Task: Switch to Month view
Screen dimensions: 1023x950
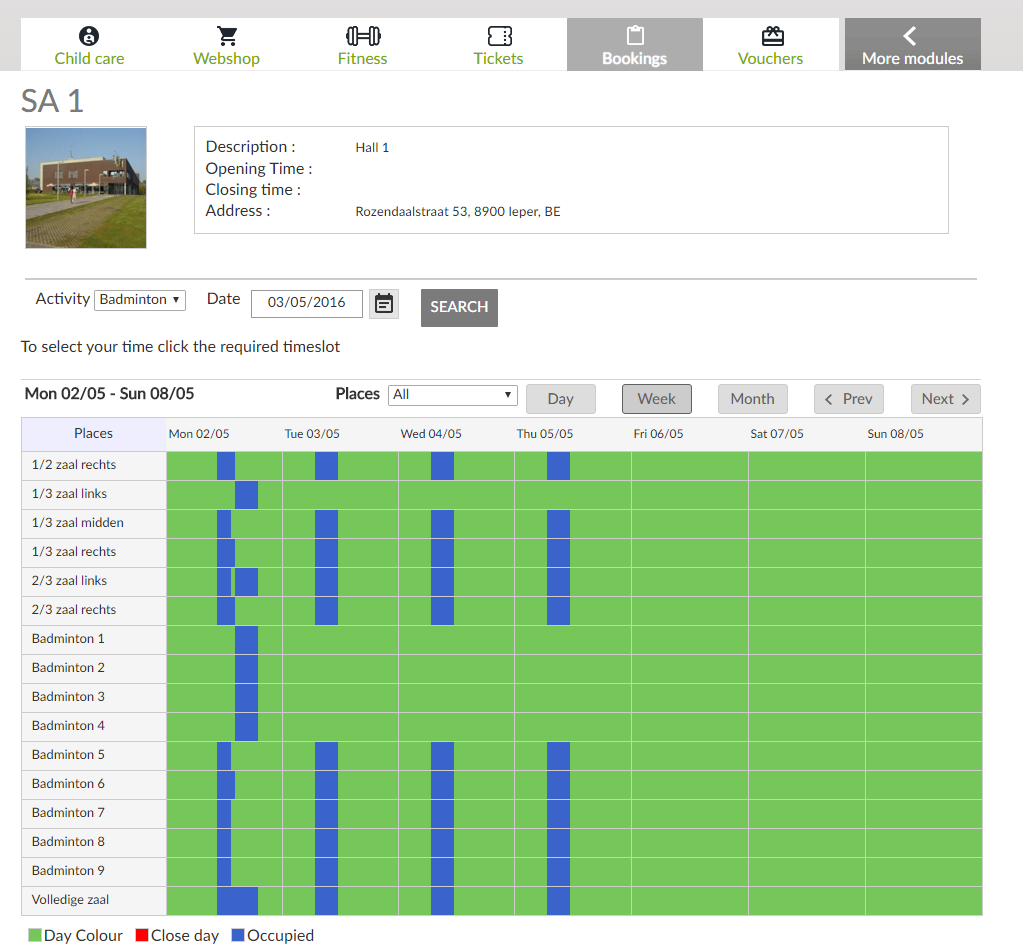Action: point(752,399)
